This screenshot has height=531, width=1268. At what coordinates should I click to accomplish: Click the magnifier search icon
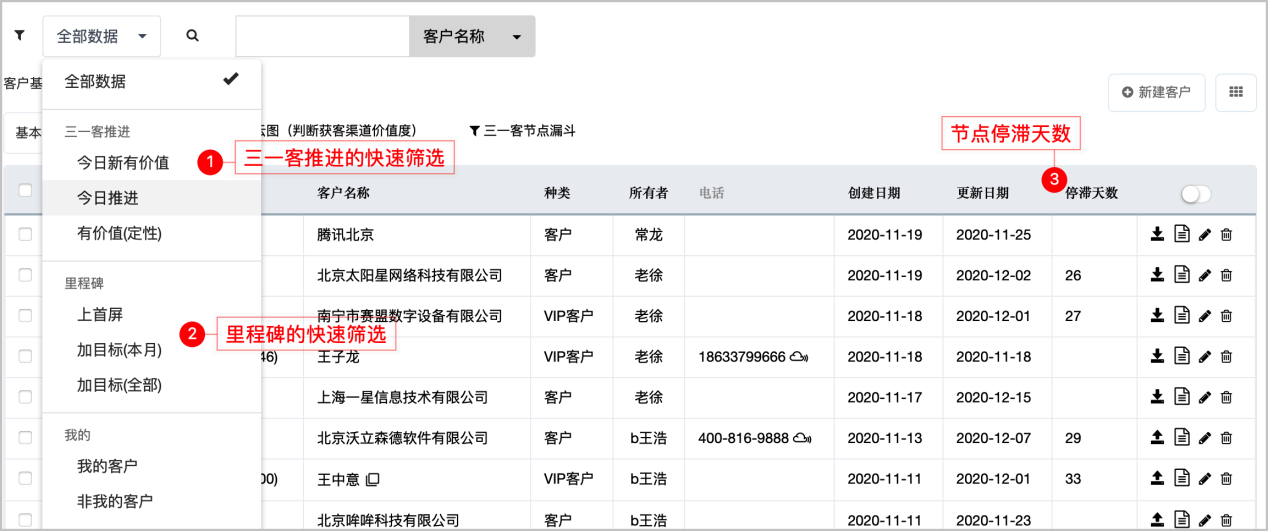[x=192, y=35]
